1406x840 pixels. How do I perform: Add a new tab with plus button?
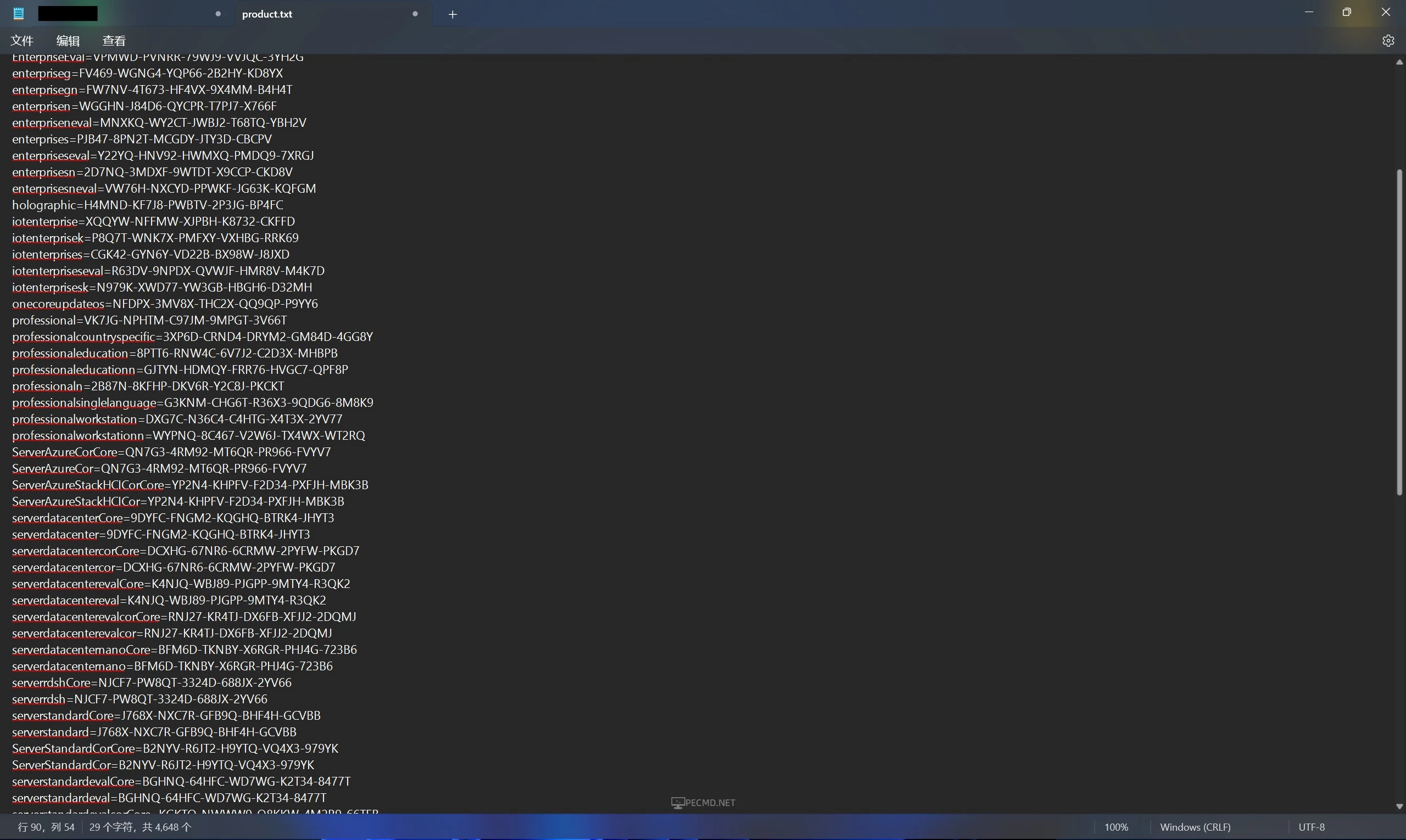[x=453, y=15]
